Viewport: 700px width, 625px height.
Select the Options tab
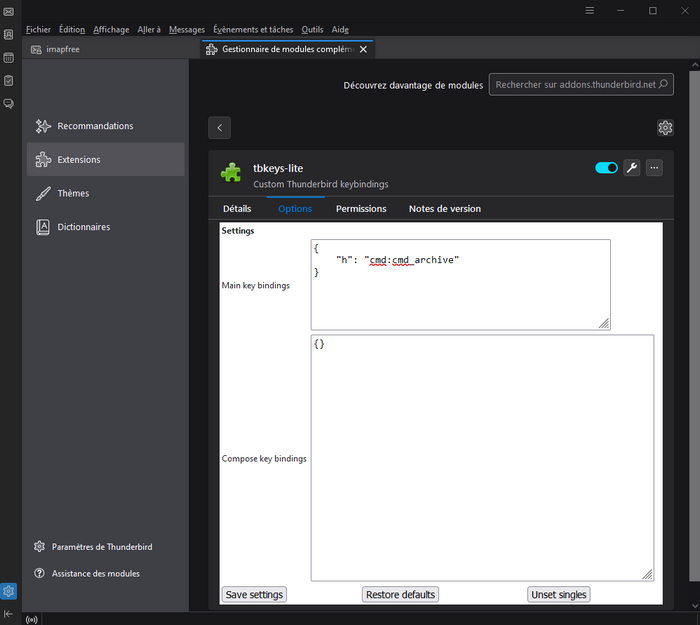tap(295, 208)
